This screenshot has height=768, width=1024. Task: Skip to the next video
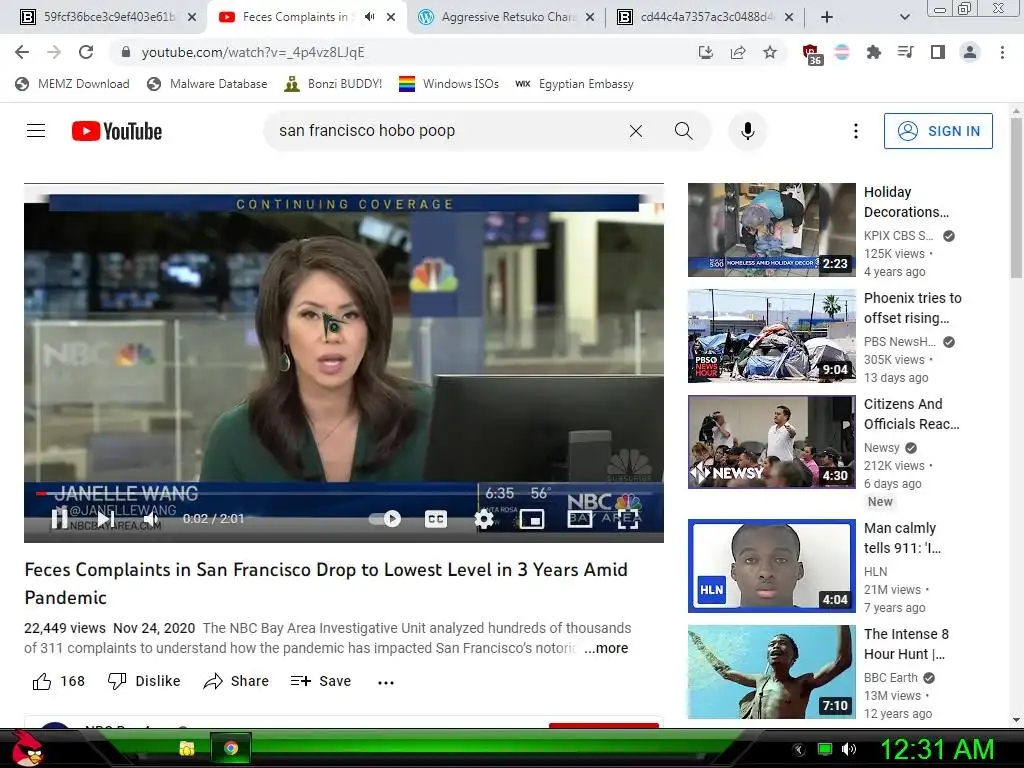pos(105,519)
